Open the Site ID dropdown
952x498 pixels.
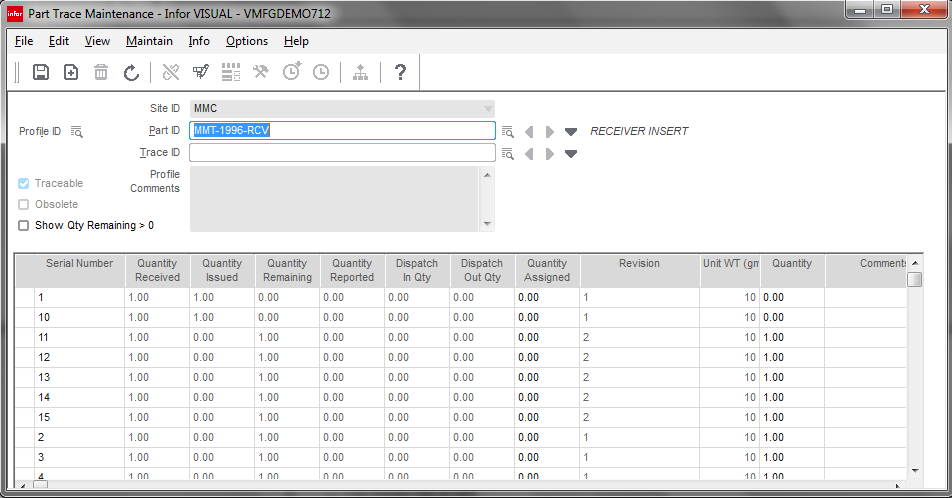488,109
